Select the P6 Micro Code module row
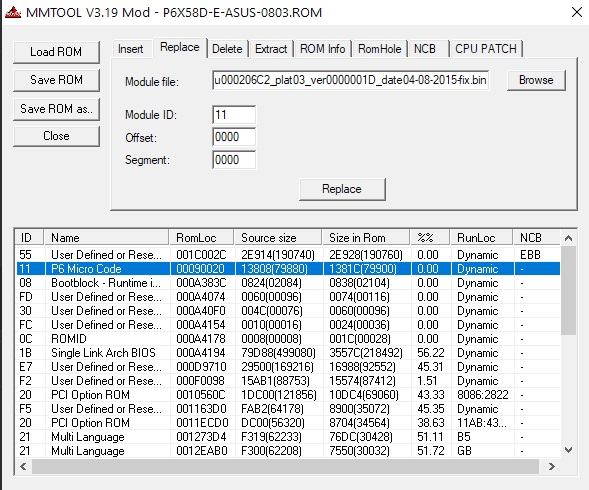 click(288, 269)
